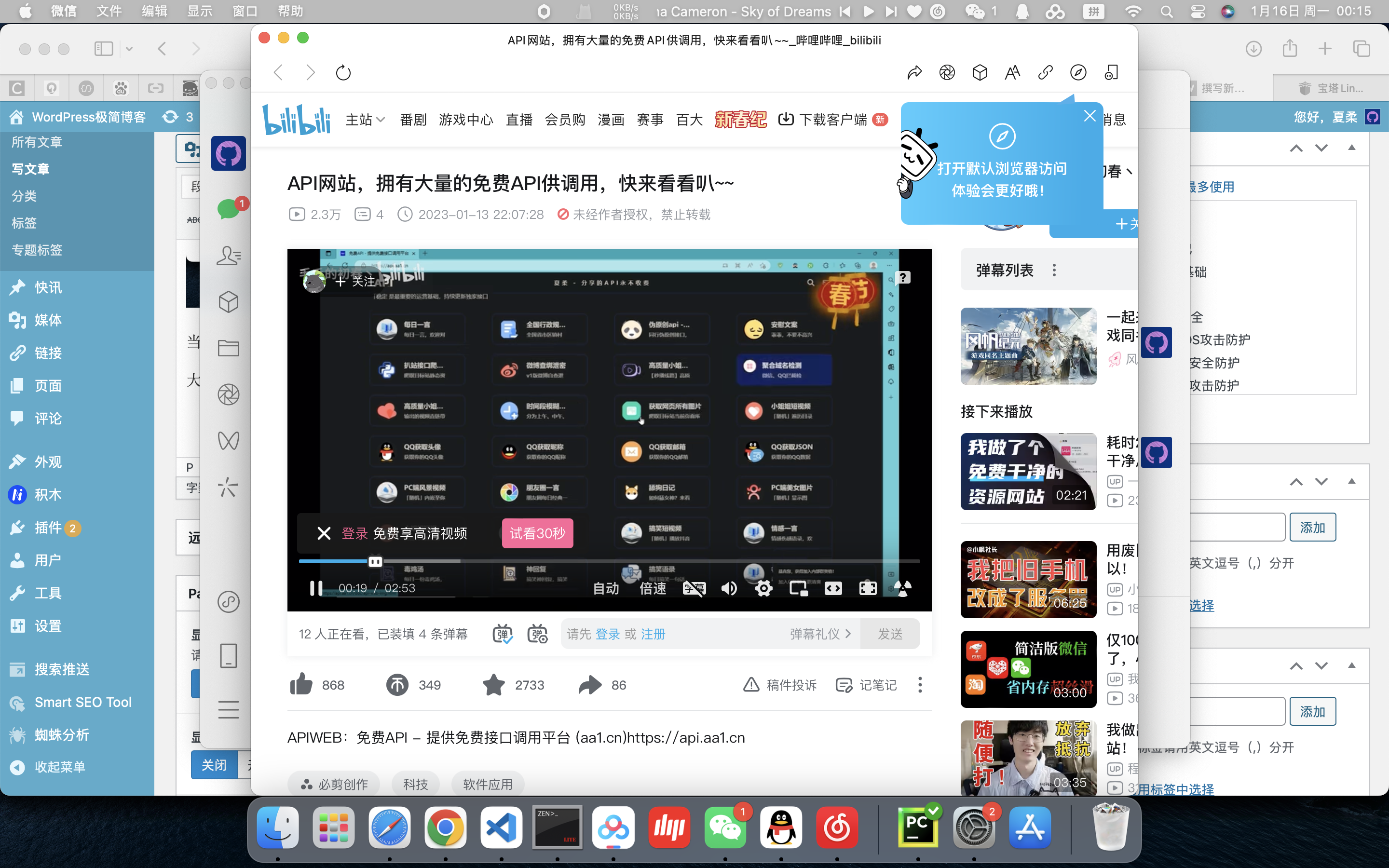Open danmaku settings icon

click(537, 634)
